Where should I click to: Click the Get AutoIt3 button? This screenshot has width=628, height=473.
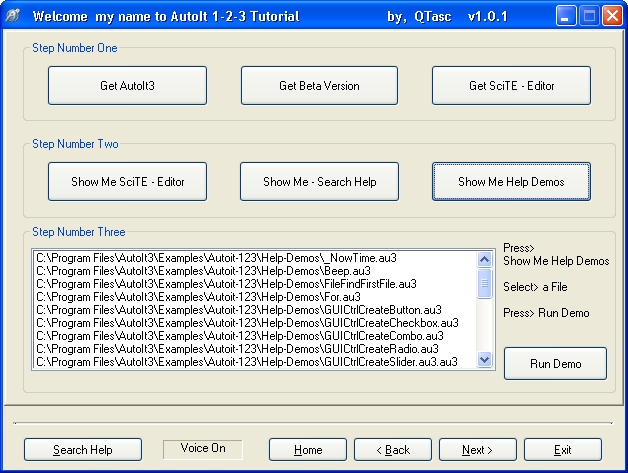tap(127, 86)
